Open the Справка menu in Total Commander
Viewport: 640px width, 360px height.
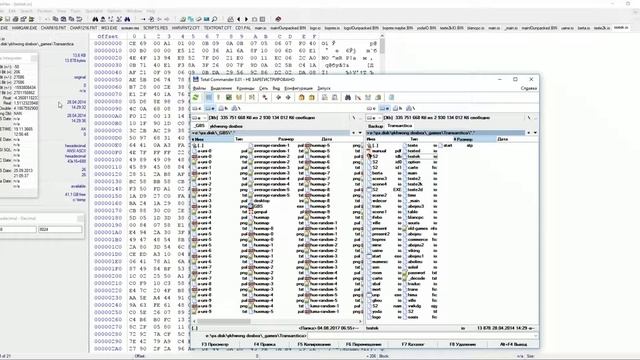529,88
